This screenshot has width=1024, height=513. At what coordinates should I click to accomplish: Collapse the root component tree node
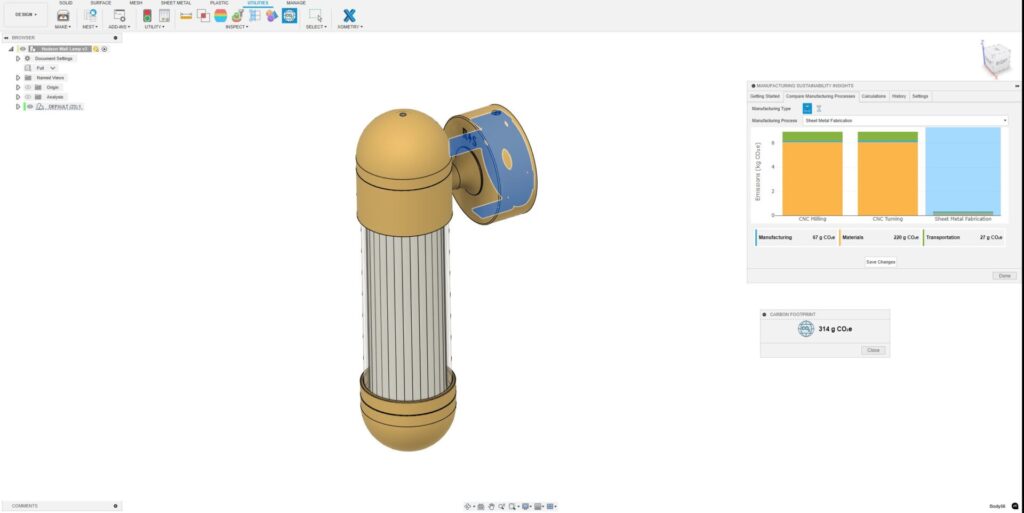[x=11, y=49]
